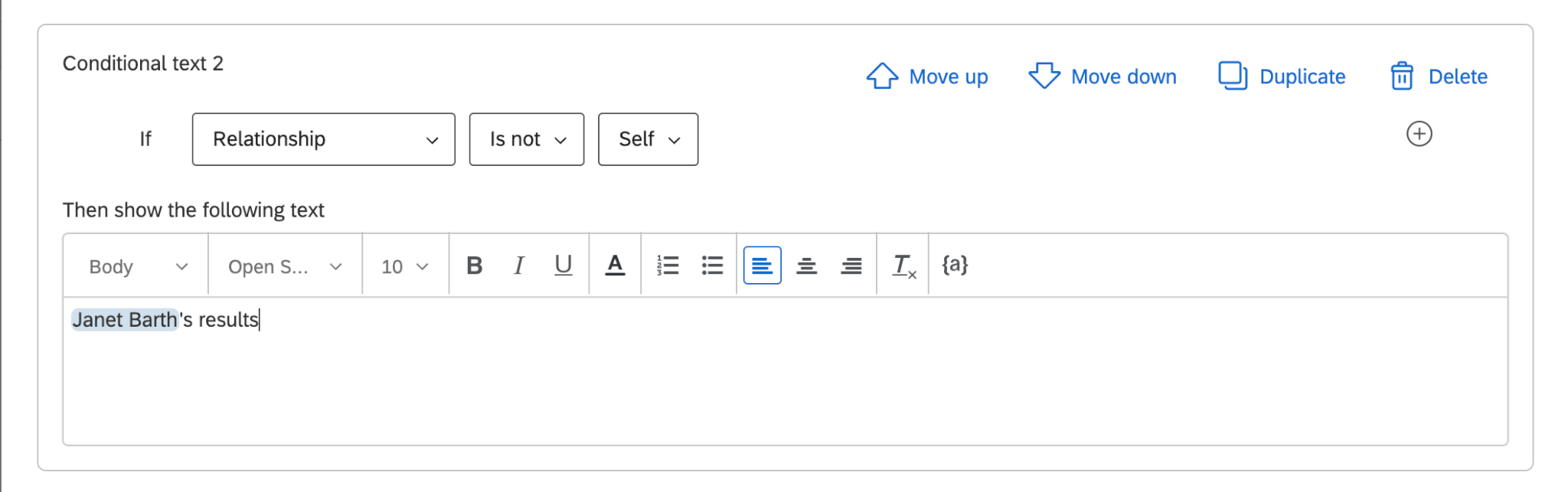Image resolution: width=1568 pixels, height=492 pixels.
Task: Apply italic formatting
Action: pyautogui.click(x=518, y=266)
